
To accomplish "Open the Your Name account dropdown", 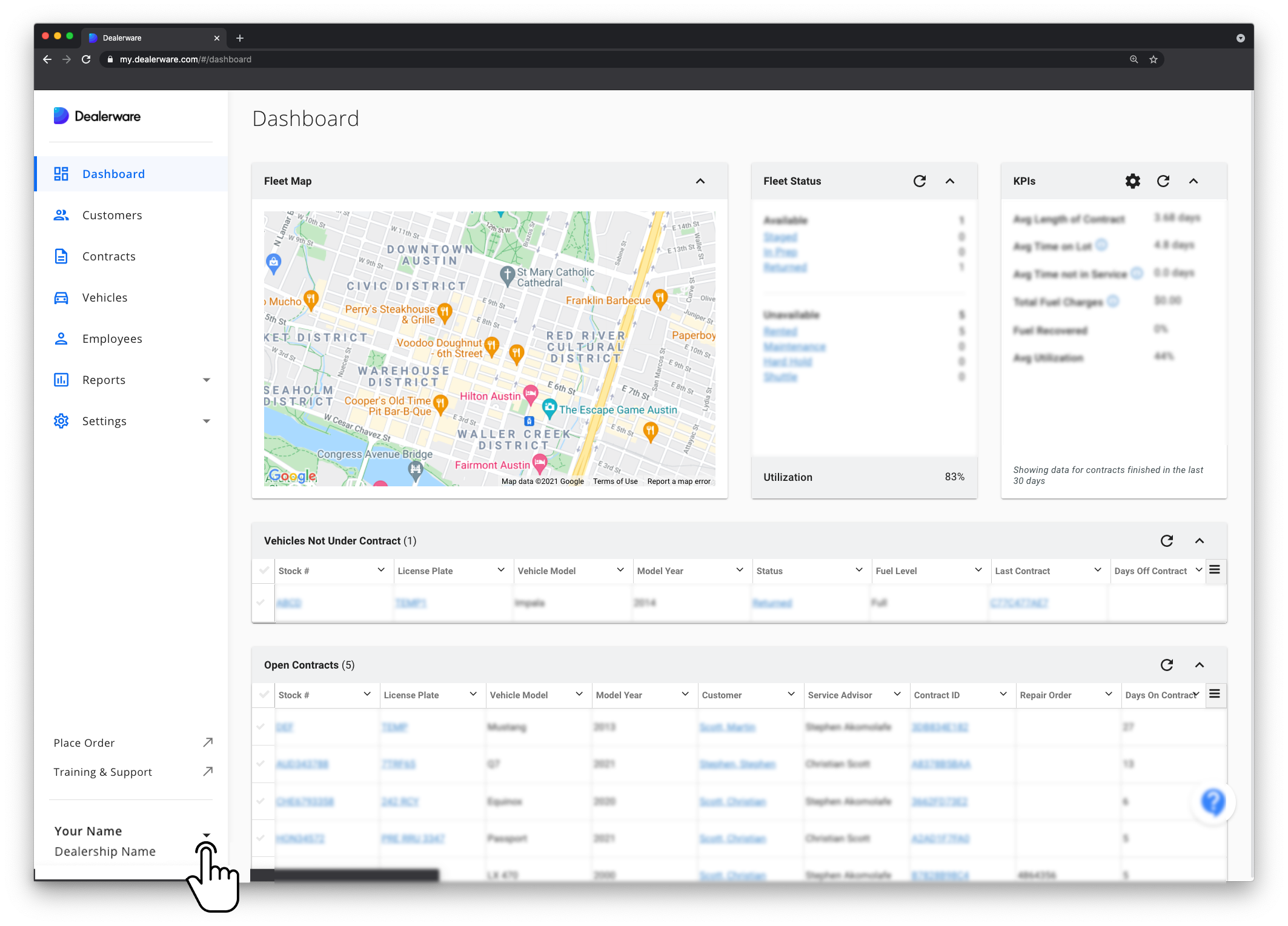I will coord(207,835).
